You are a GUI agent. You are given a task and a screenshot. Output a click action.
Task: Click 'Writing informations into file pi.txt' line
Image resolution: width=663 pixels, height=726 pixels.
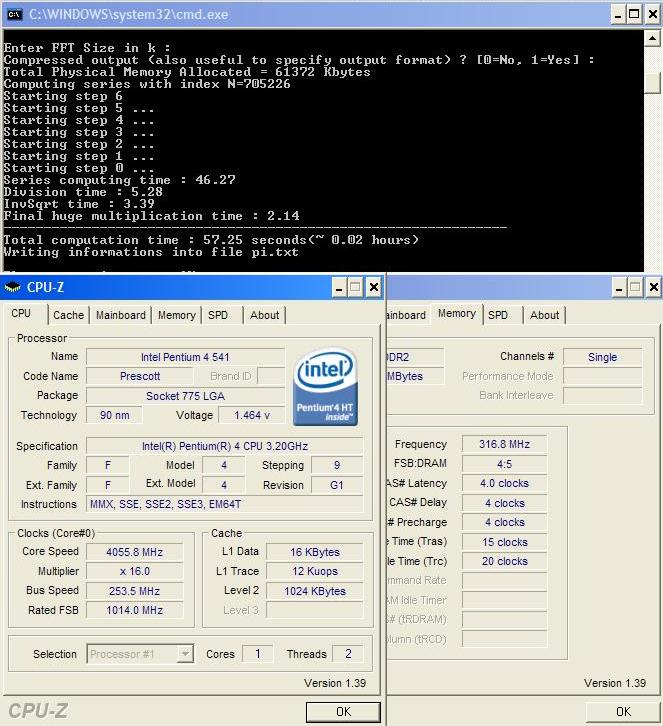[151, 252]
